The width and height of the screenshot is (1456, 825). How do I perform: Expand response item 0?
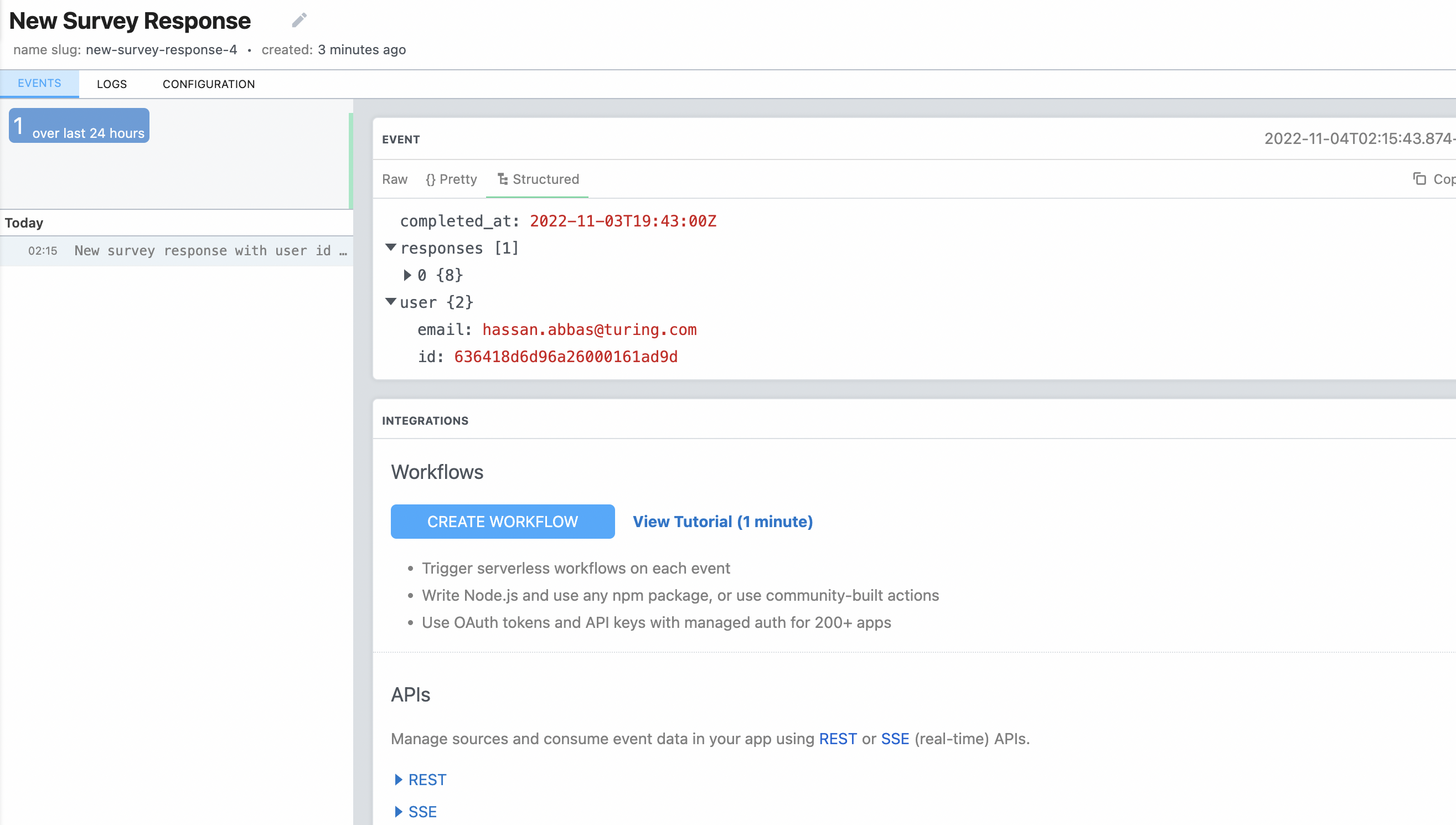(x=407, y=275)
